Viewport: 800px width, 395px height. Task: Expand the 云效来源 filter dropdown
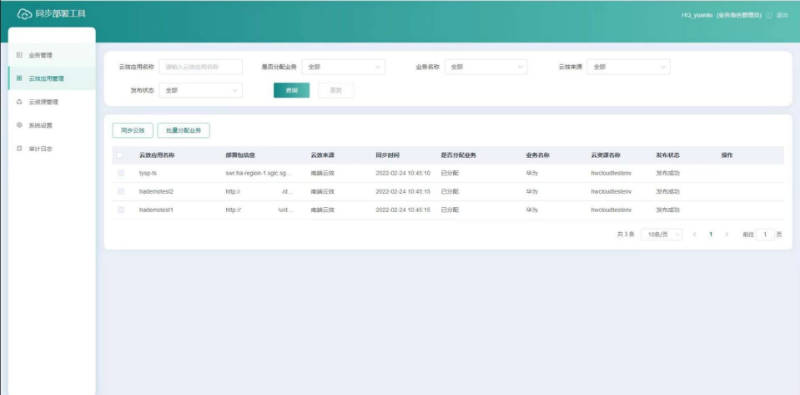tap(628, 67)
